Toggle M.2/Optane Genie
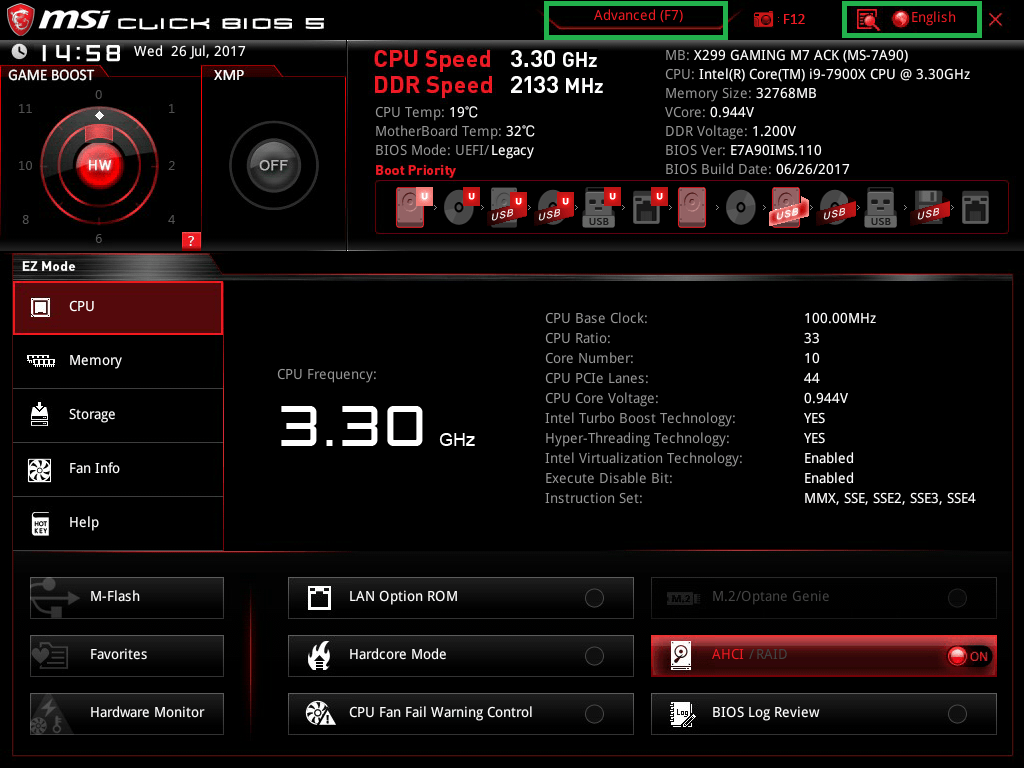 [824, 597]
